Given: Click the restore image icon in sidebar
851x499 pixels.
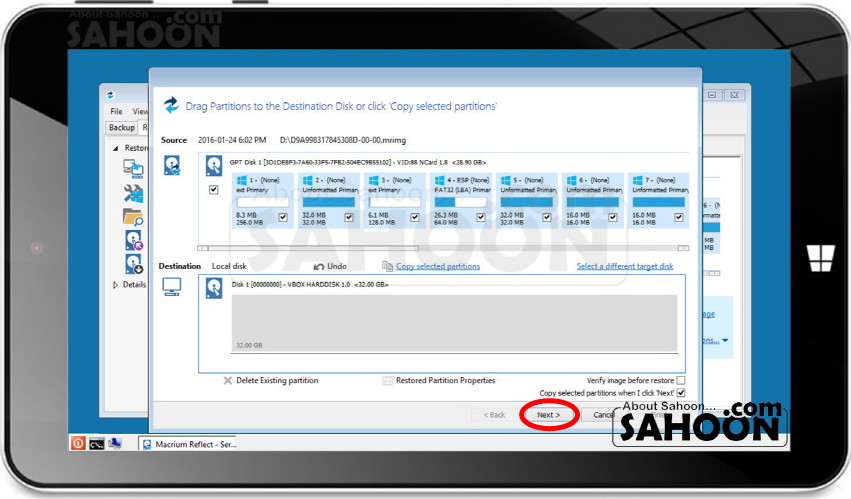Looking at the screenshot, I should (x=133, y=168).
